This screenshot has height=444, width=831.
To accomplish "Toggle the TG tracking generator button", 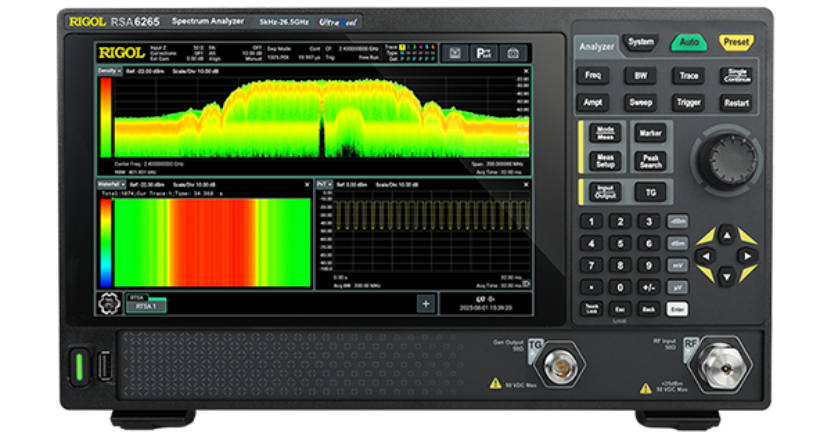I will click(650, 192).
